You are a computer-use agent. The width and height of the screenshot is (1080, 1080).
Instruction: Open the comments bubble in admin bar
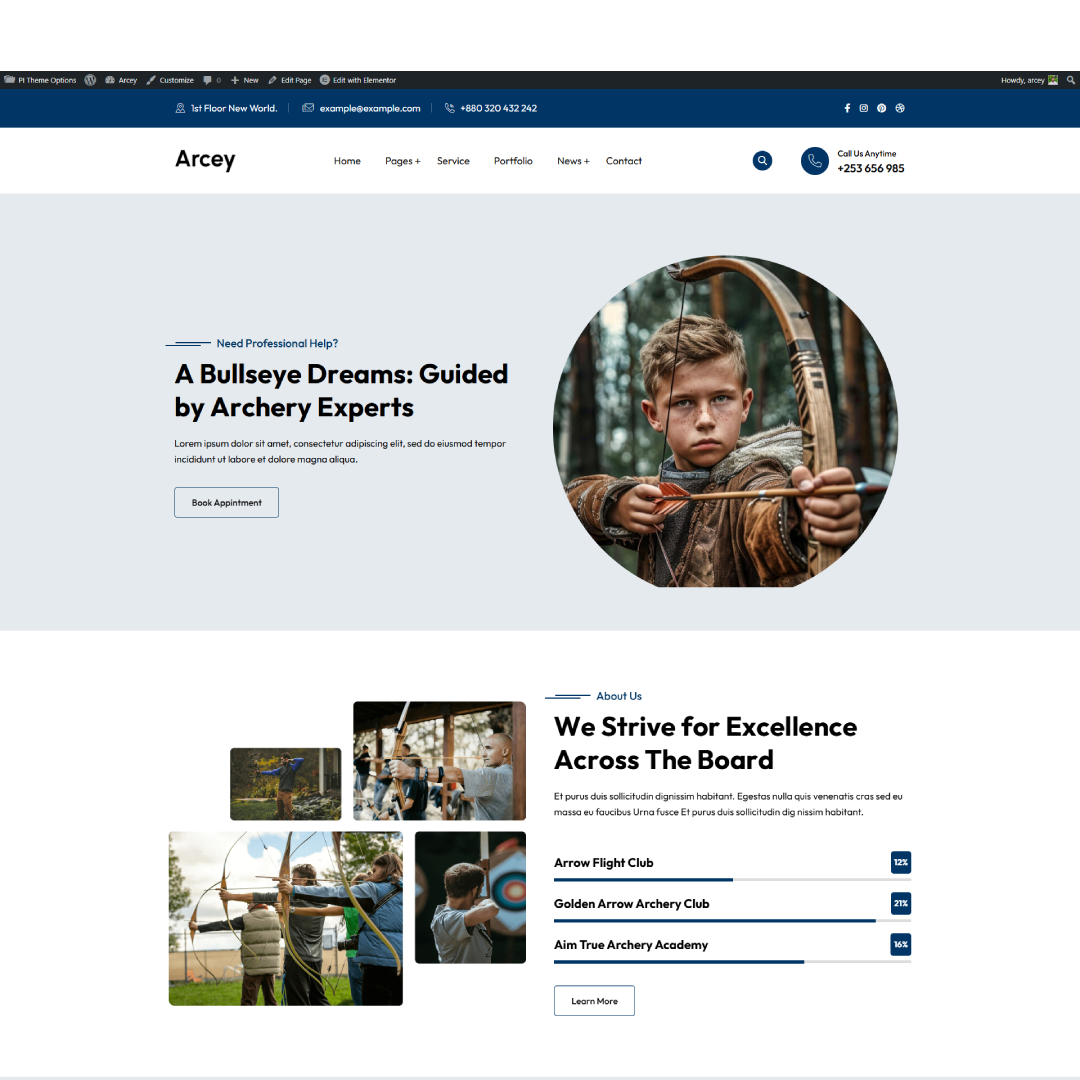tap(211, 80)
